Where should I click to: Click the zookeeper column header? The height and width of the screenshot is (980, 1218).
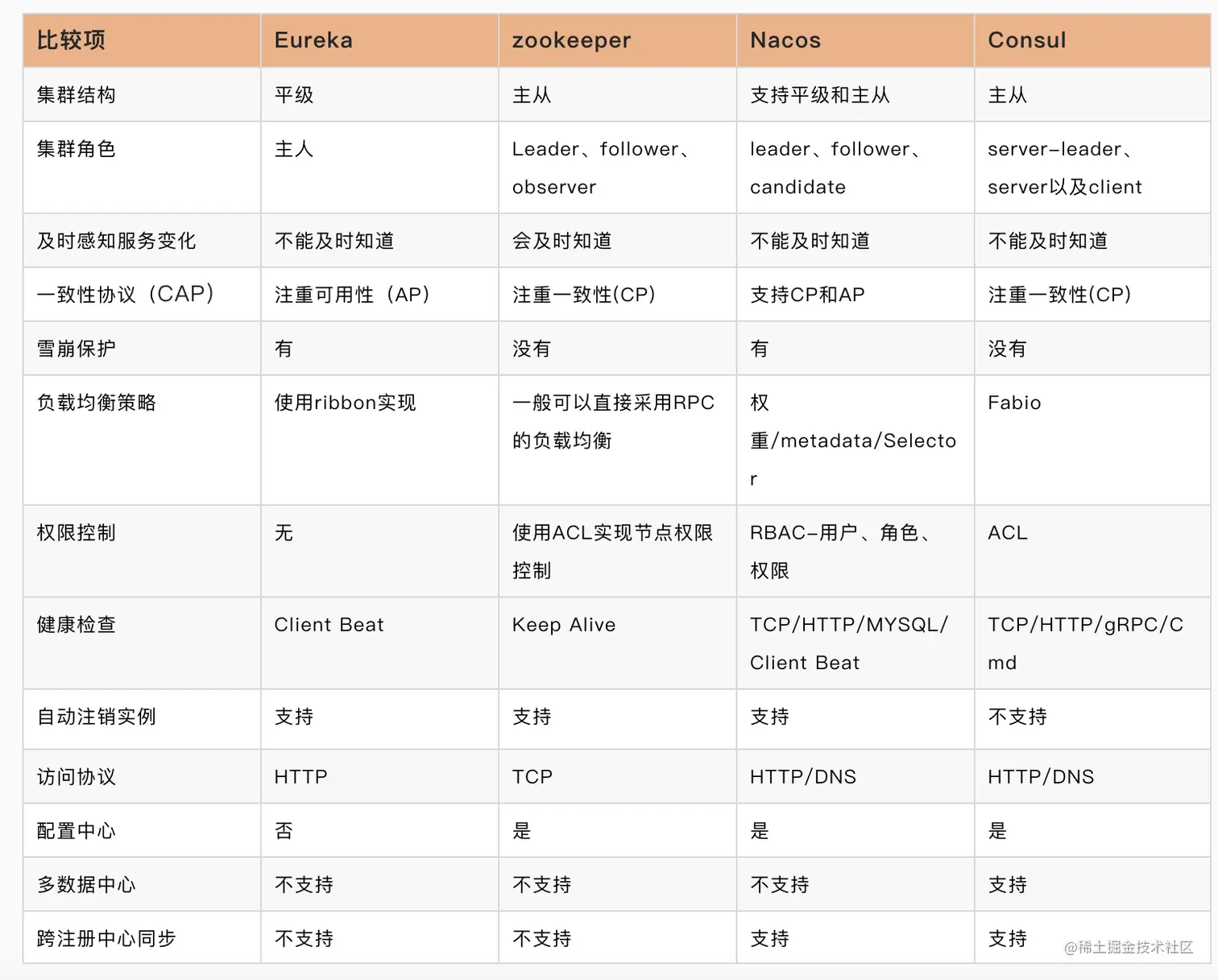571,39
